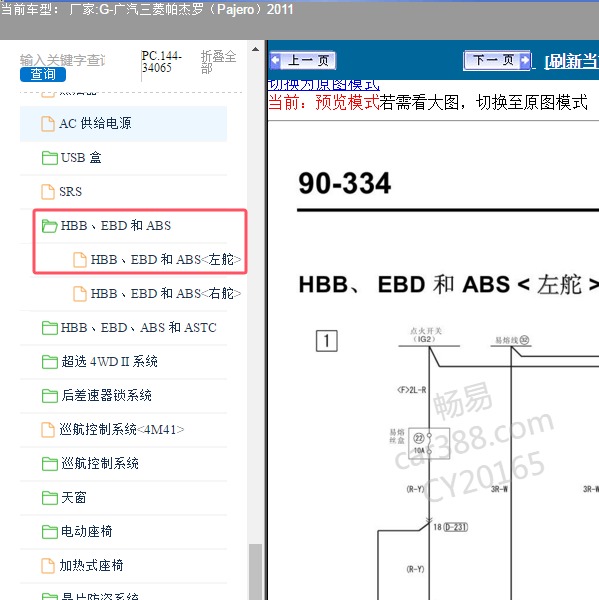Click page icon beside HBB、EBD 和 ABS<右舵>
Image resolution: width=599 pixels, height=600 pixels.
coord(80,294)
